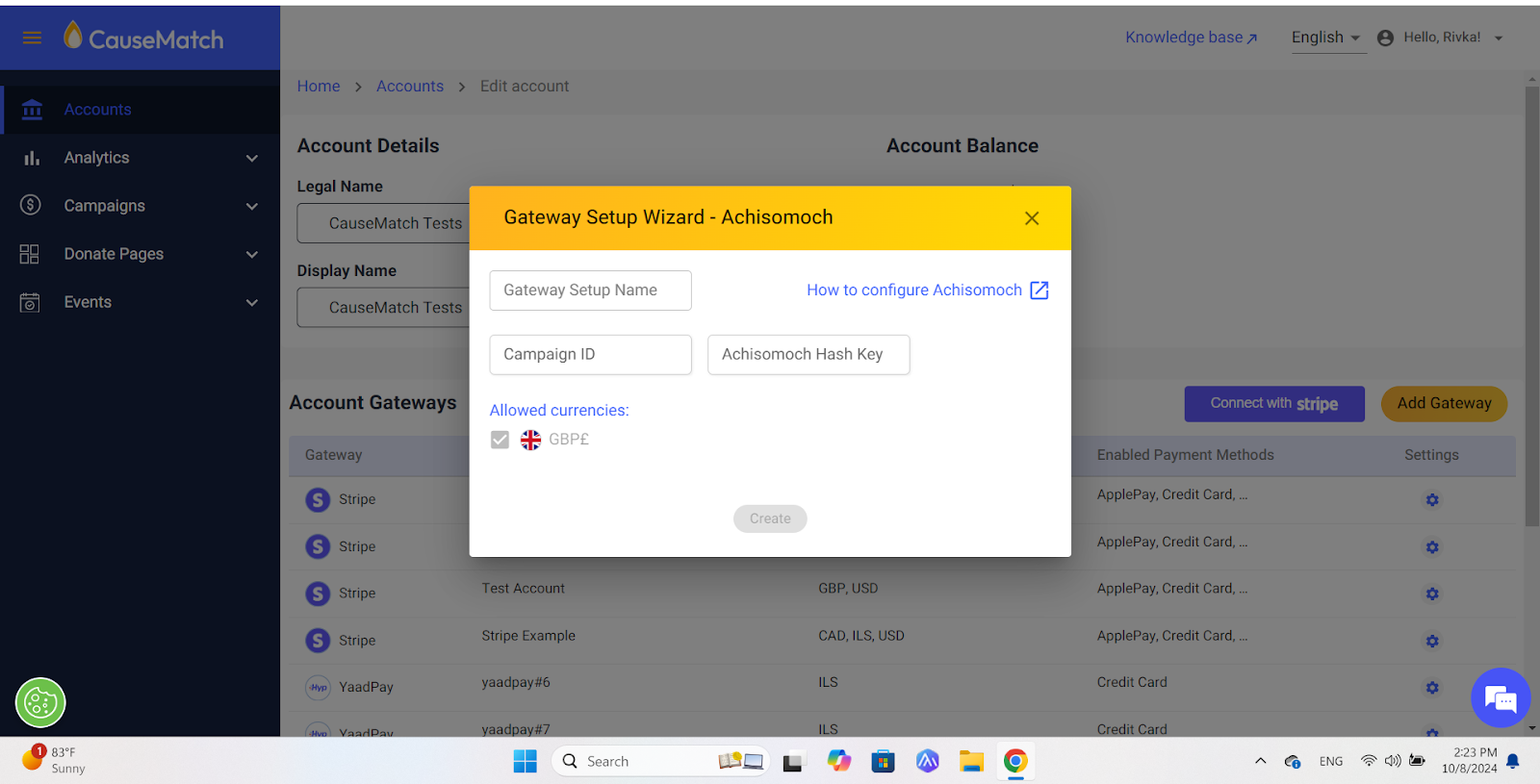Click the page vertical scrollbar

[x=1532, y=306]
